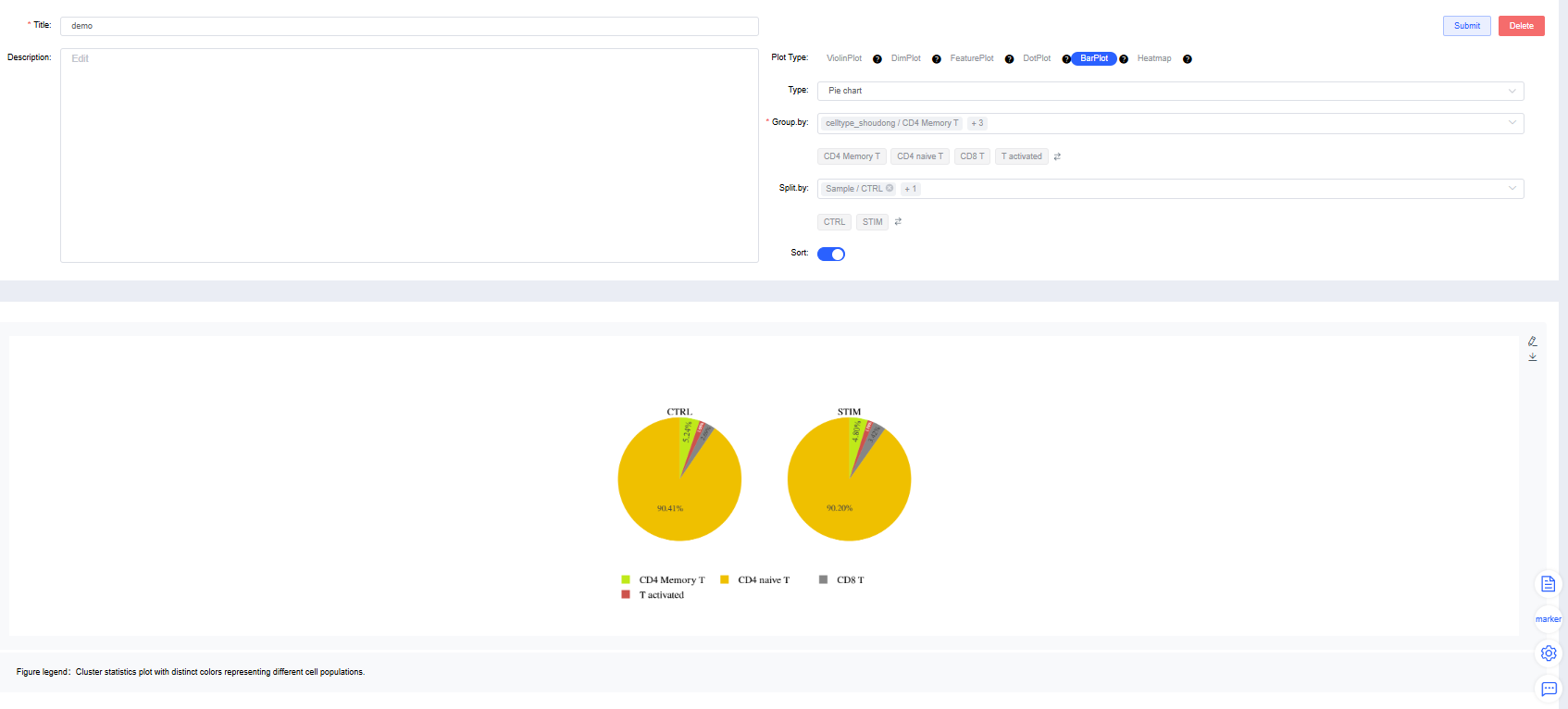Screen dimensions: 1568x709
Task: Switch to the Heatmap plot type
Action: 1153,58
